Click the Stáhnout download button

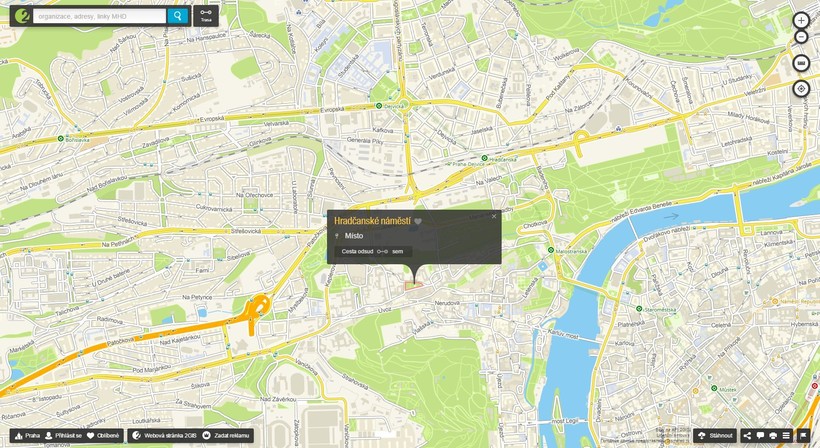715,436
